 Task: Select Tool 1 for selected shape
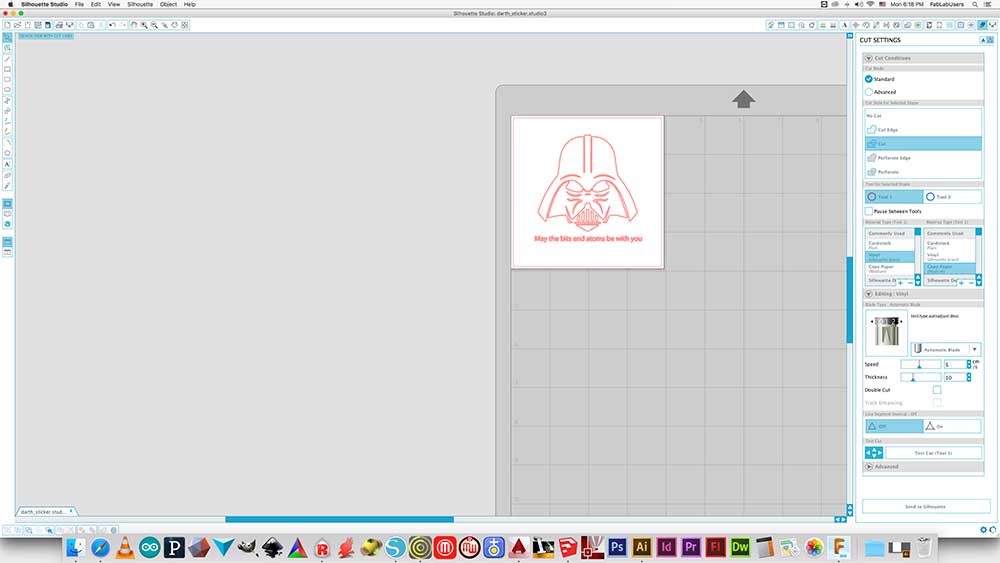pos(893,196)
